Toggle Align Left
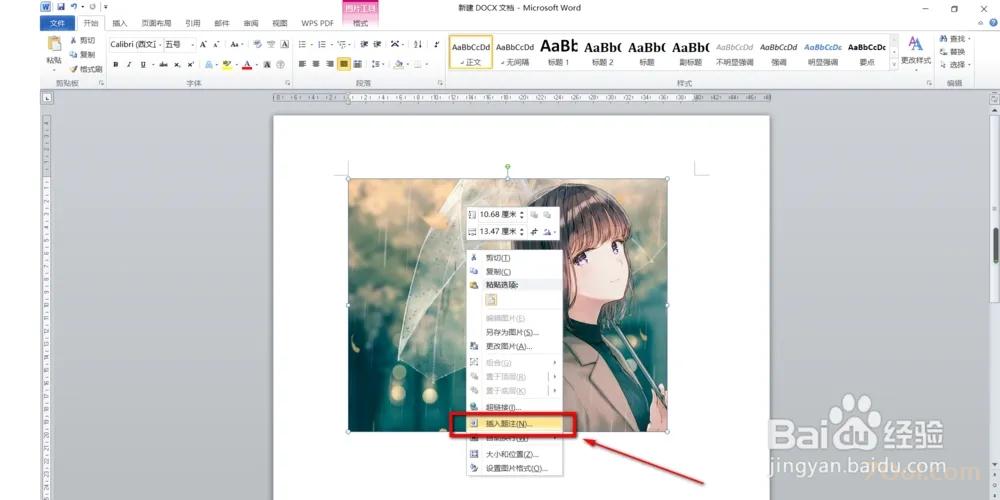 (302, 64)
